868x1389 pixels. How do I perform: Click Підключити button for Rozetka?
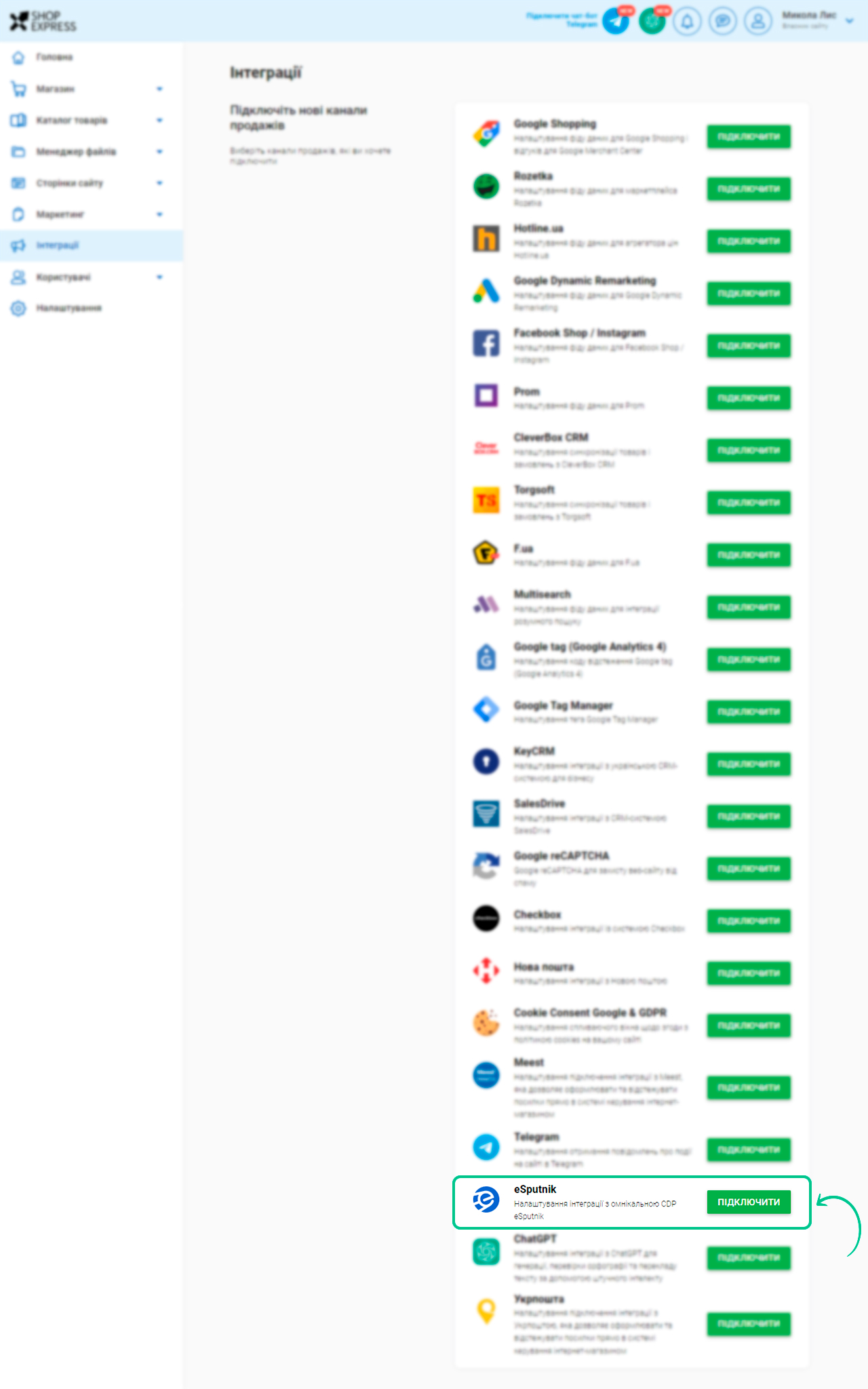pyautogui.click(x=749, y=189)
